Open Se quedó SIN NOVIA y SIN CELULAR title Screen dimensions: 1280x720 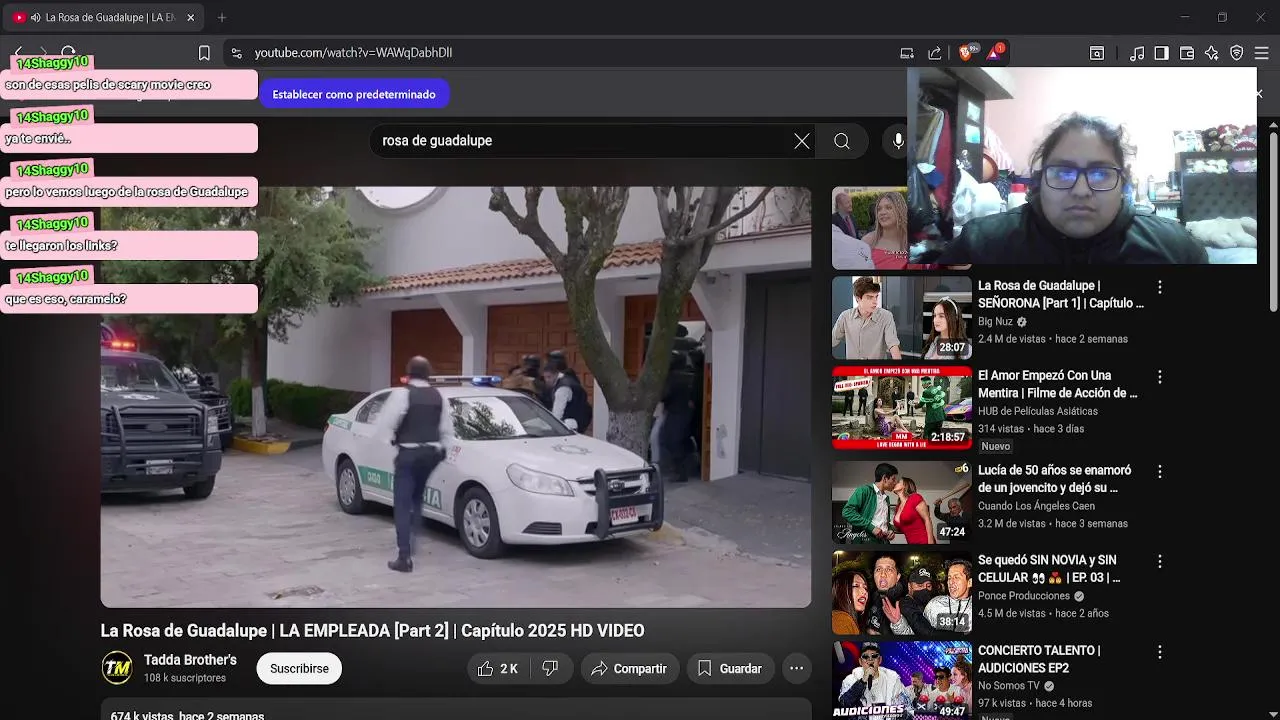tap(1049, 569)
